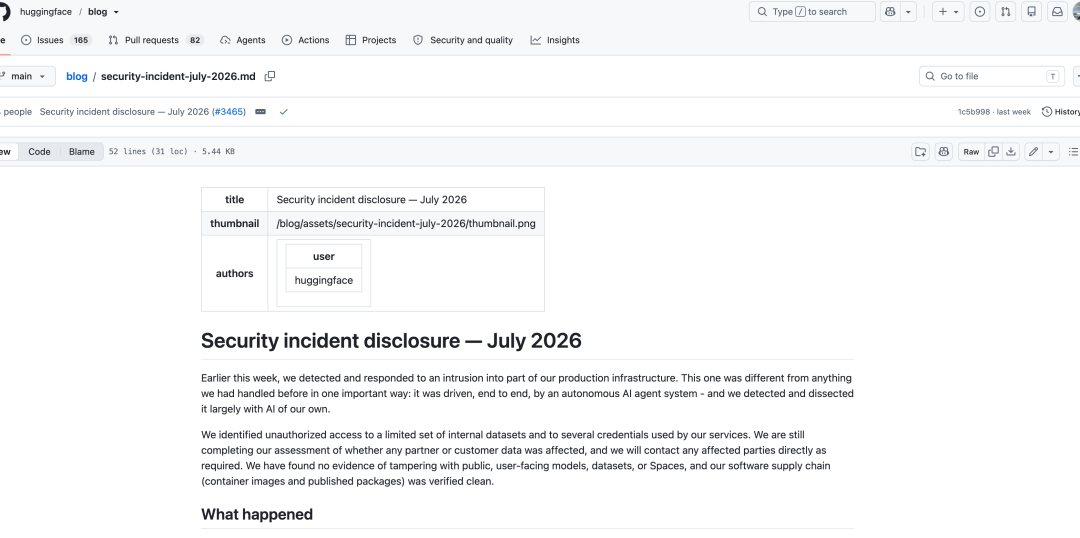Switch to the Insights tab

coord(555,40)
